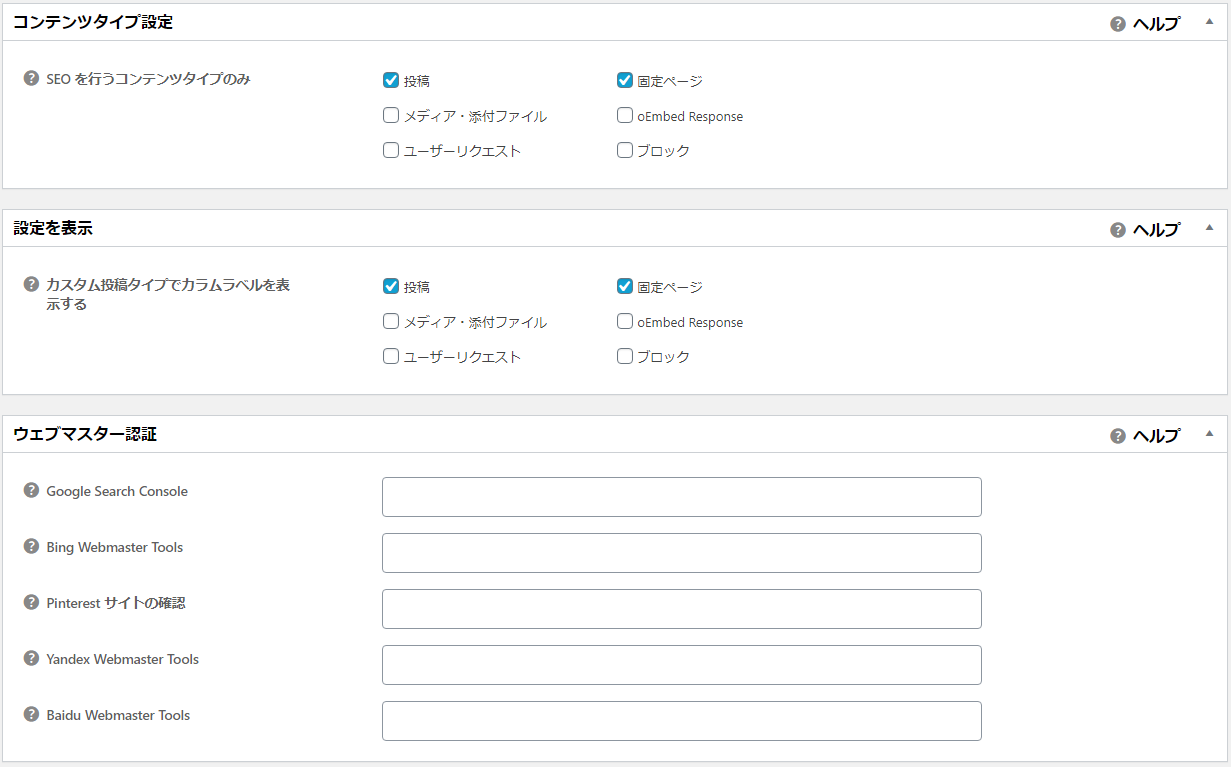
Task: Click help icon beside カスタム投稿タイプでカラムラベルを表示する
Action: pyautogui.click(x=31, y=285)
